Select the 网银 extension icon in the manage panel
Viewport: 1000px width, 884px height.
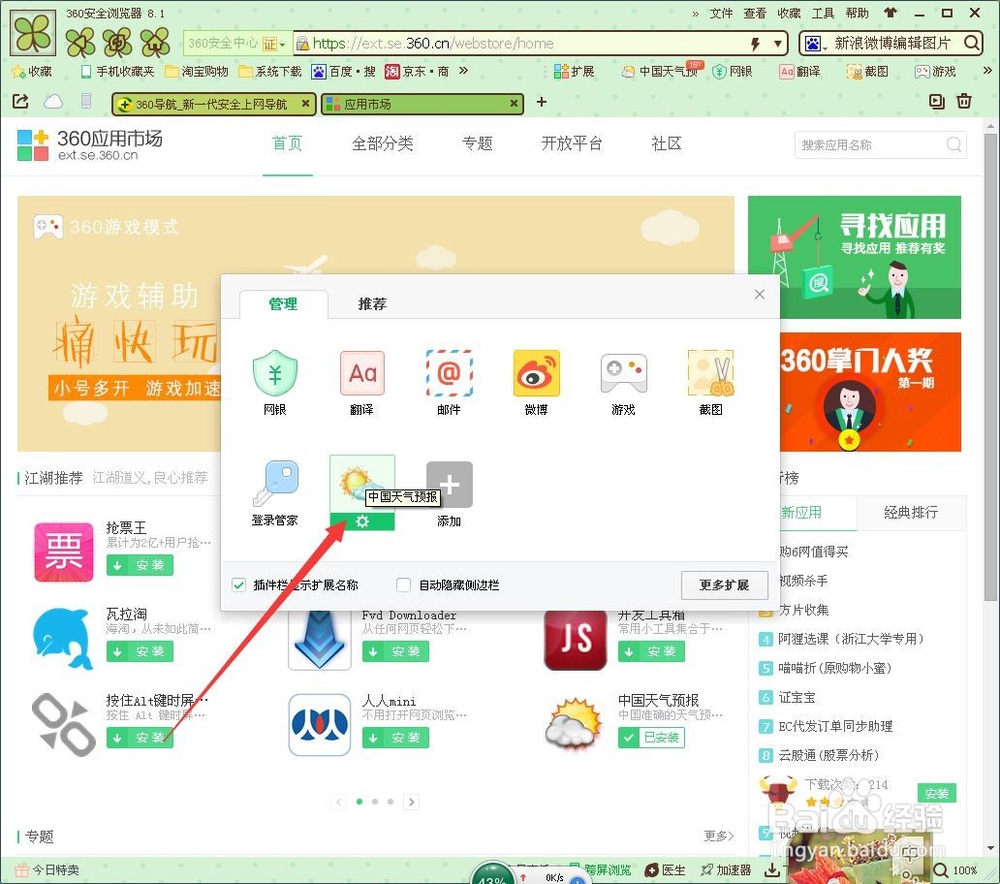pos(275,372)
